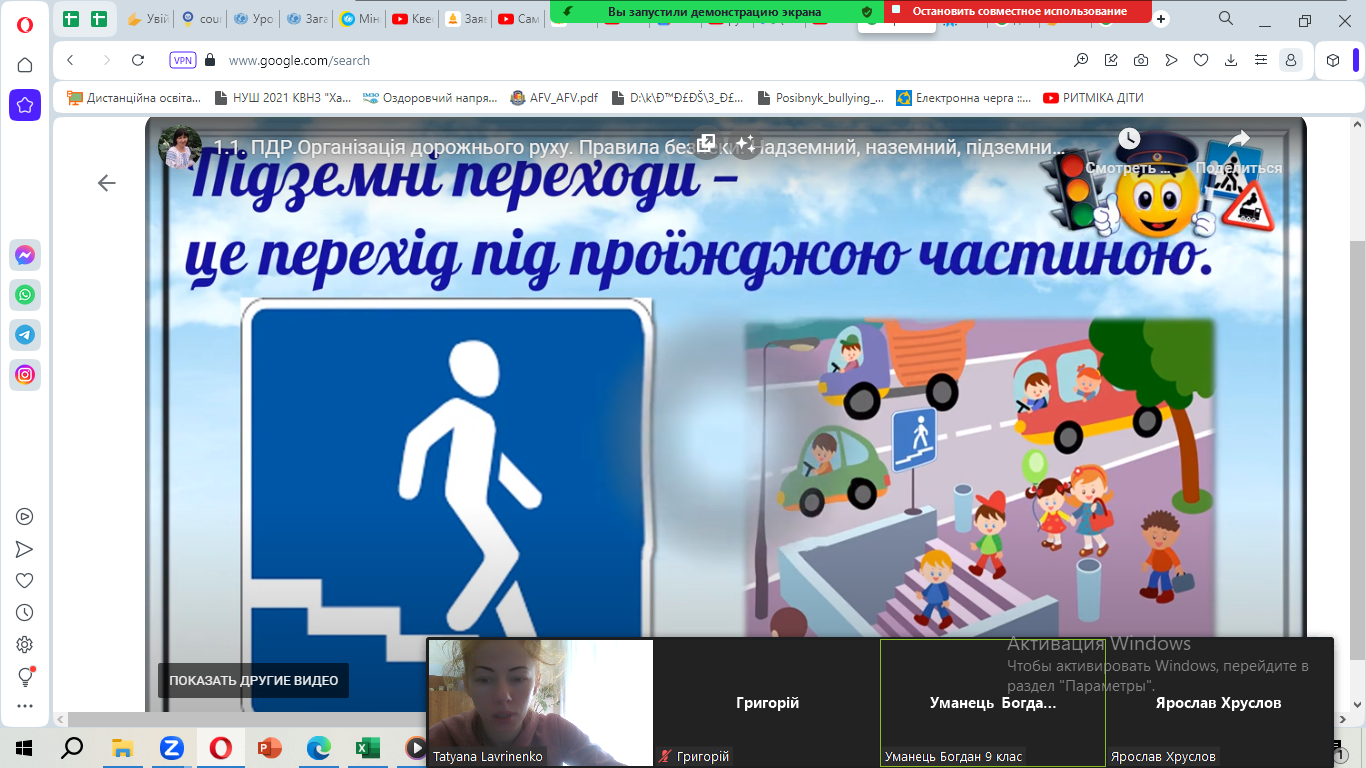Image resolution: width=1366 pixels, height=768 pixels.
Task: Switch to the 'Уро' tab
Action: click(x=254, y=19)
